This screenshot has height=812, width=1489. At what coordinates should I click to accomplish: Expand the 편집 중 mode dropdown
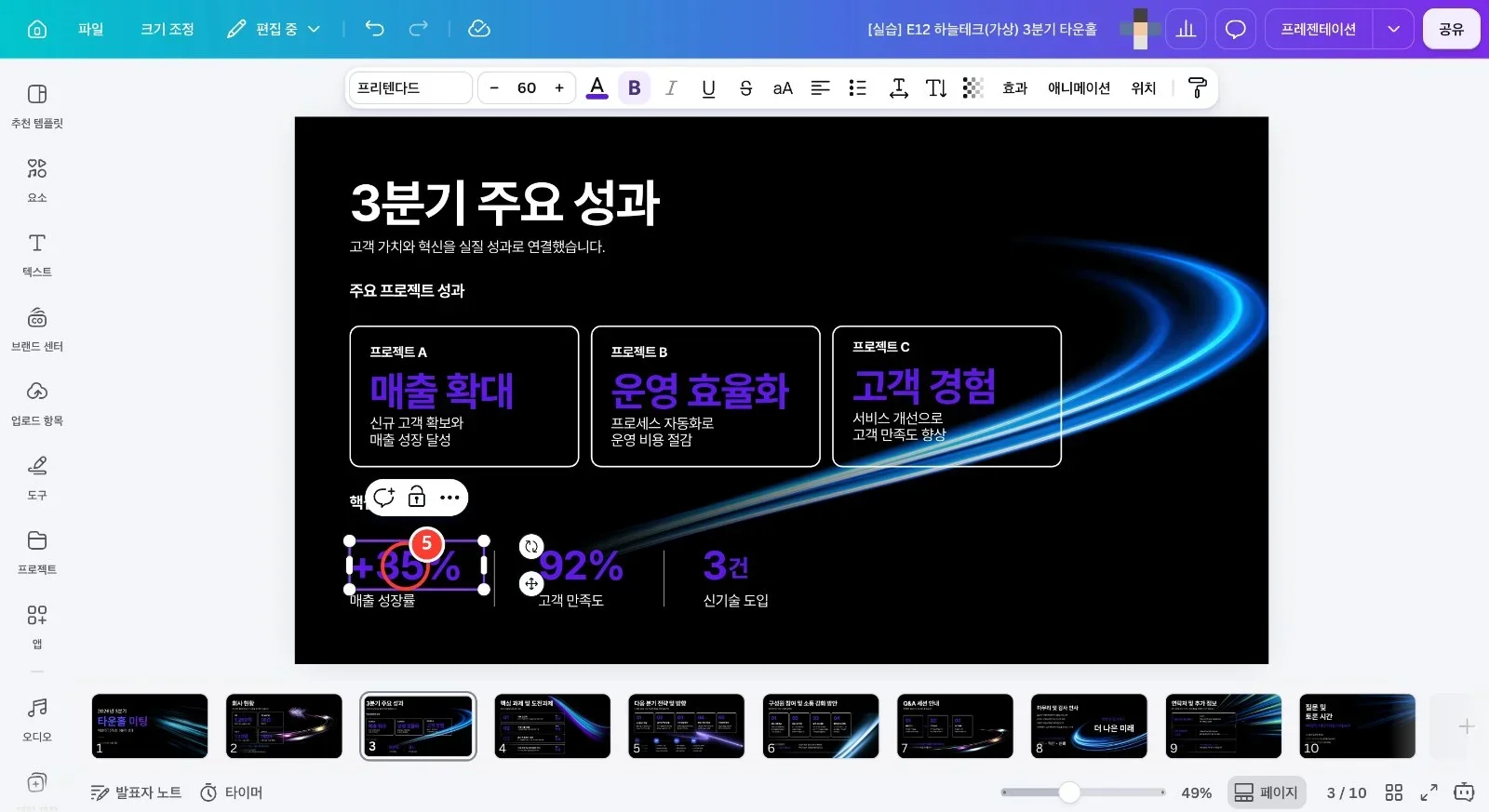click(274, 29)
